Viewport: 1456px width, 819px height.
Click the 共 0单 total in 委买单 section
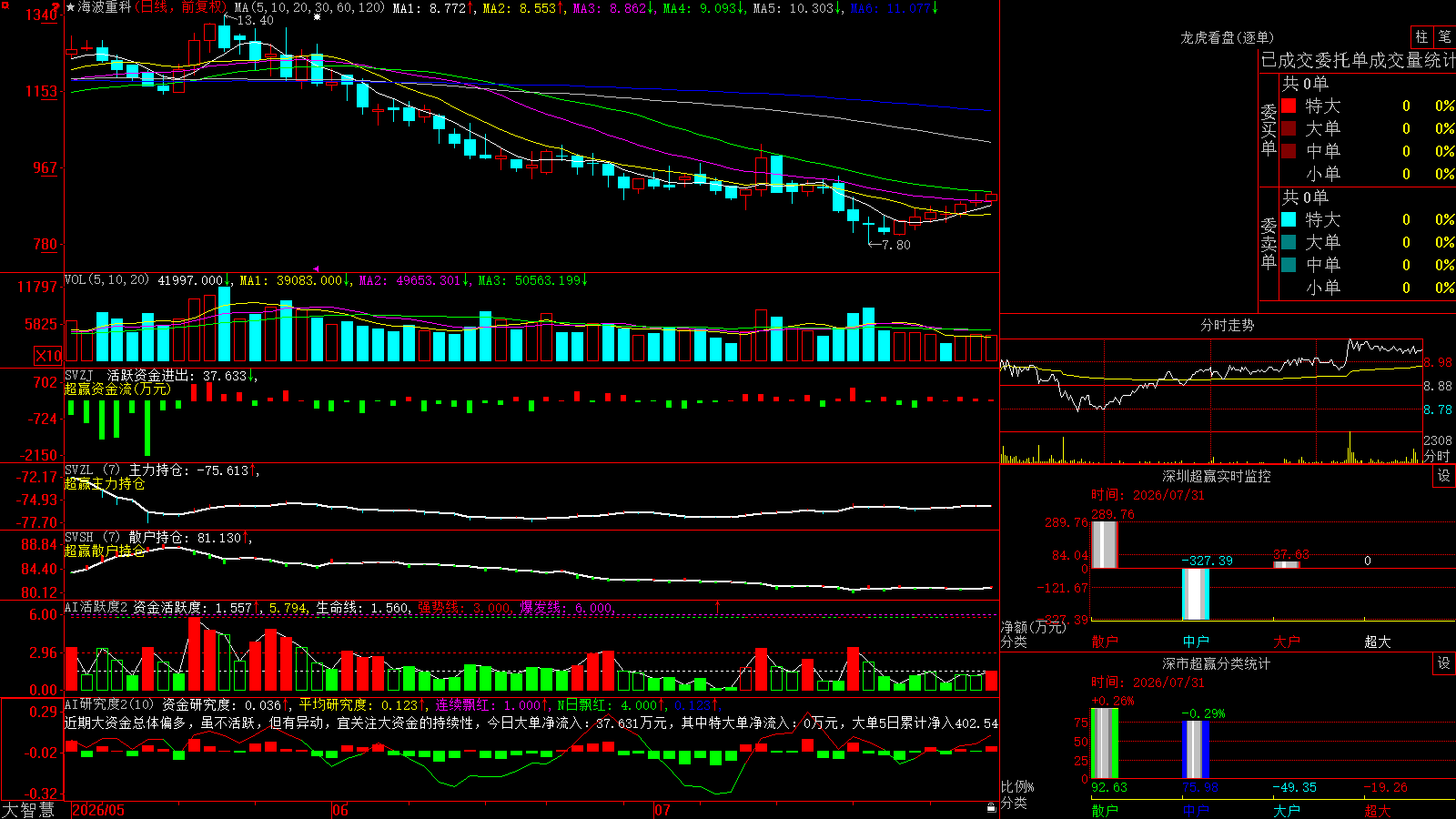pos(1305,83)
